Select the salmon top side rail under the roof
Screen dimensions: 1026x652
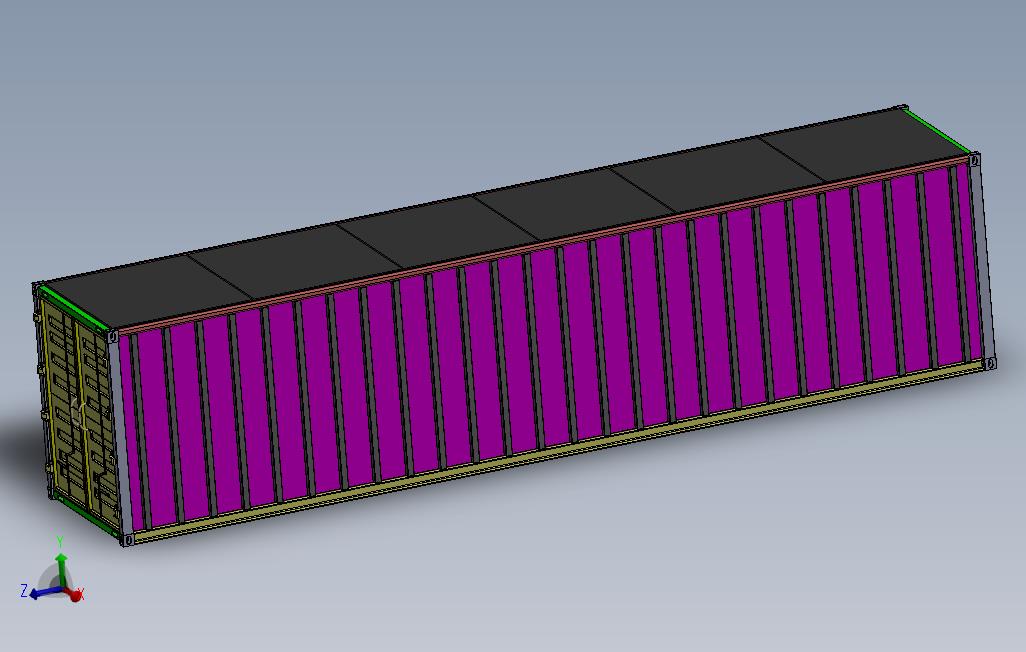(x=543, y=245)
